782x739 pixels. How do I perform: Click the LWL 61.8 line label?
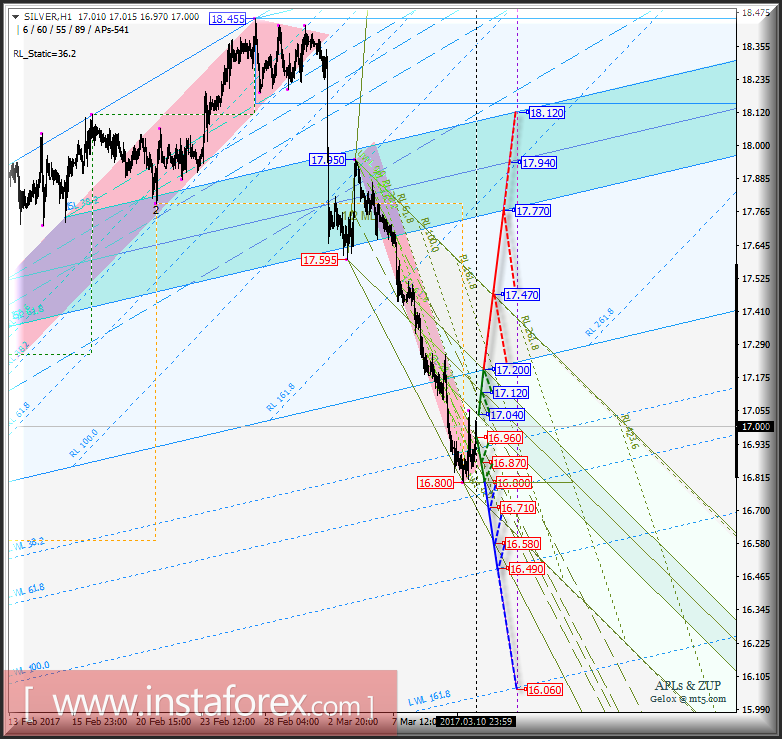[x=28, y=590]
